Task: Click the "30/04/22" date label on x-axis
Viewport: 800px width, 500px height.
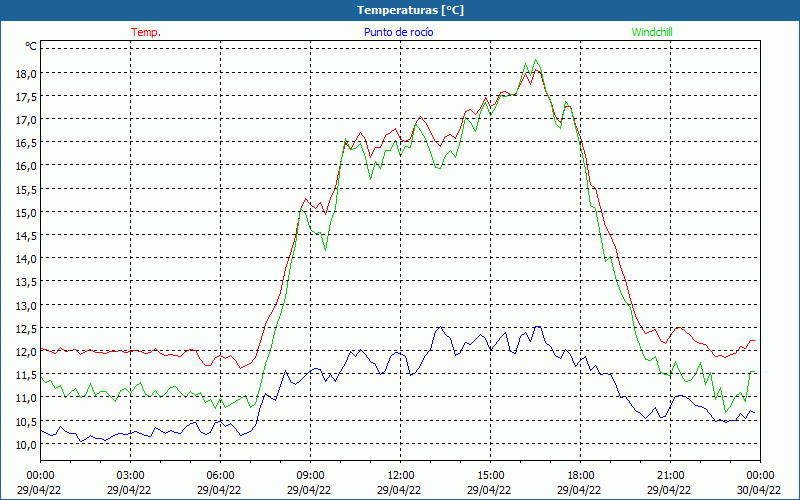Action: (759, 490)
